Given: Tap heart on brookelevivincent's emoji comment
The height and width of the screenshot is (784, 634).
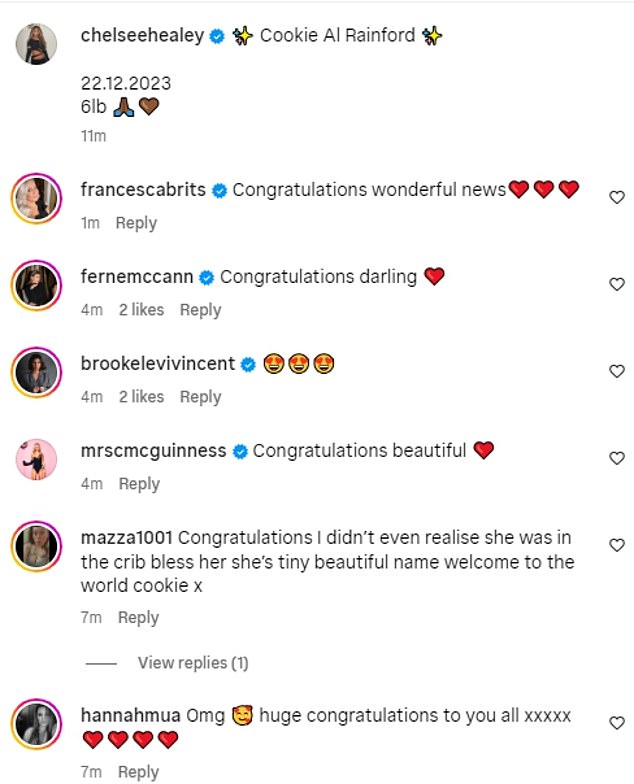Looking at the screenshot, I should [616, 372].
